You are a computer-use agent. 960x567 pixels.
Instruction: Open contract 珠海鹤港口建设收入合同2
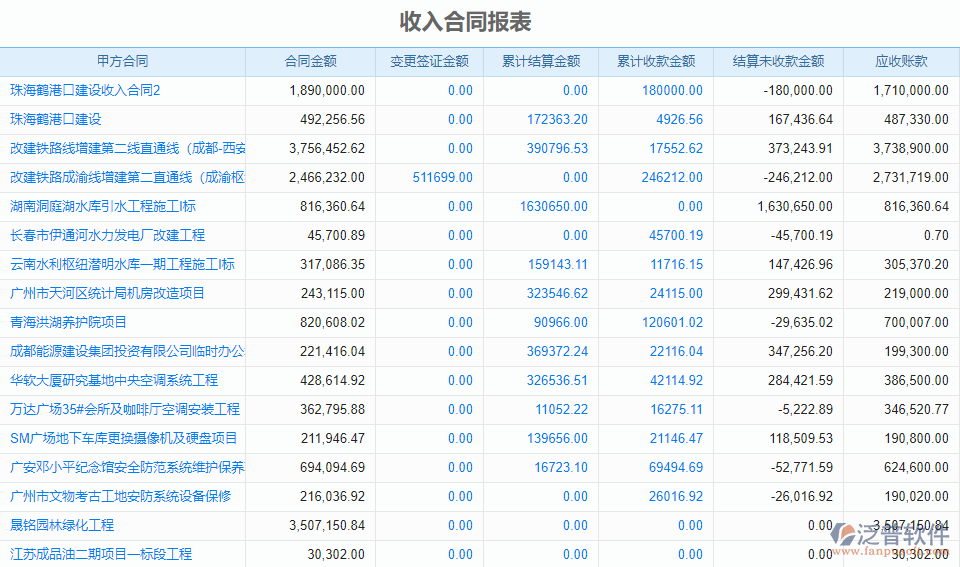click(x=86, y=90)
